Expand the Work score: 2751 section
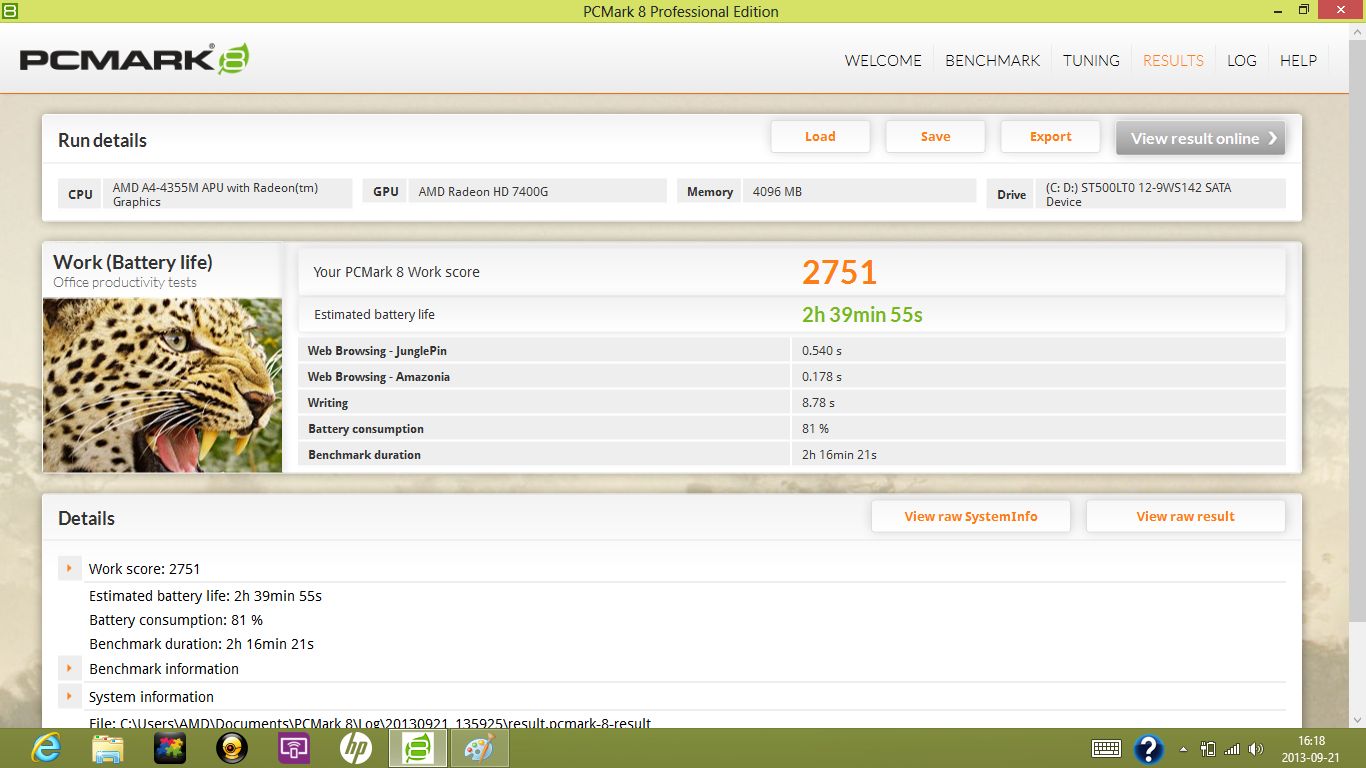Viewport: 1366px width, 768px height. (x=69, y=568)
